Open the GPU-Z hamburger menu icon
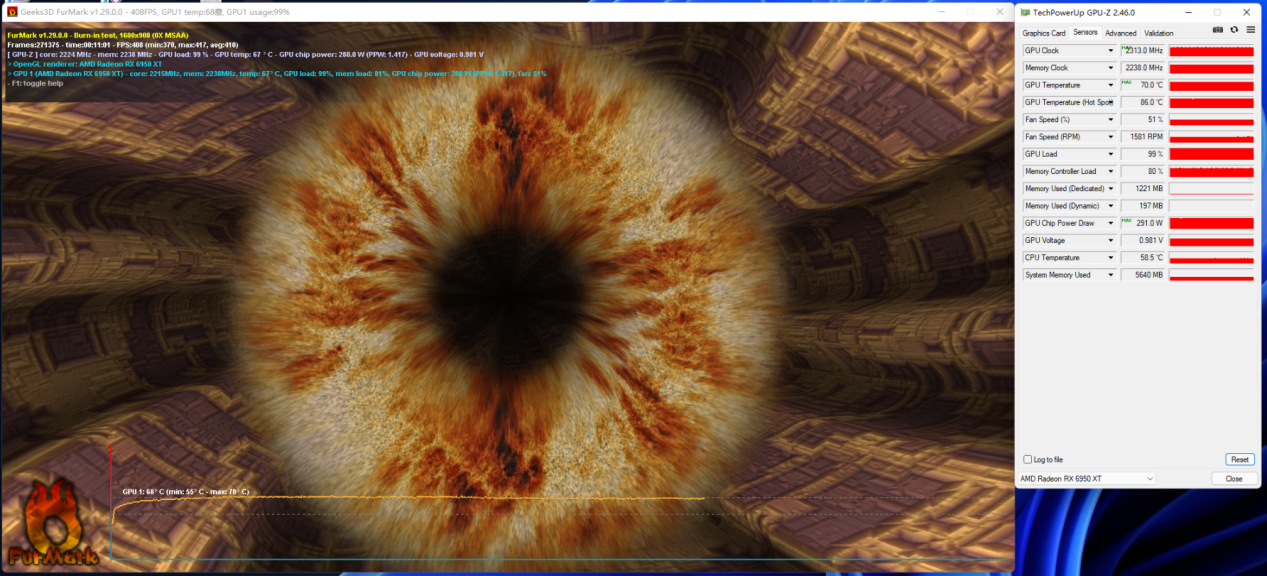Screen dimensions: 1267x576 click(1250, 30)
